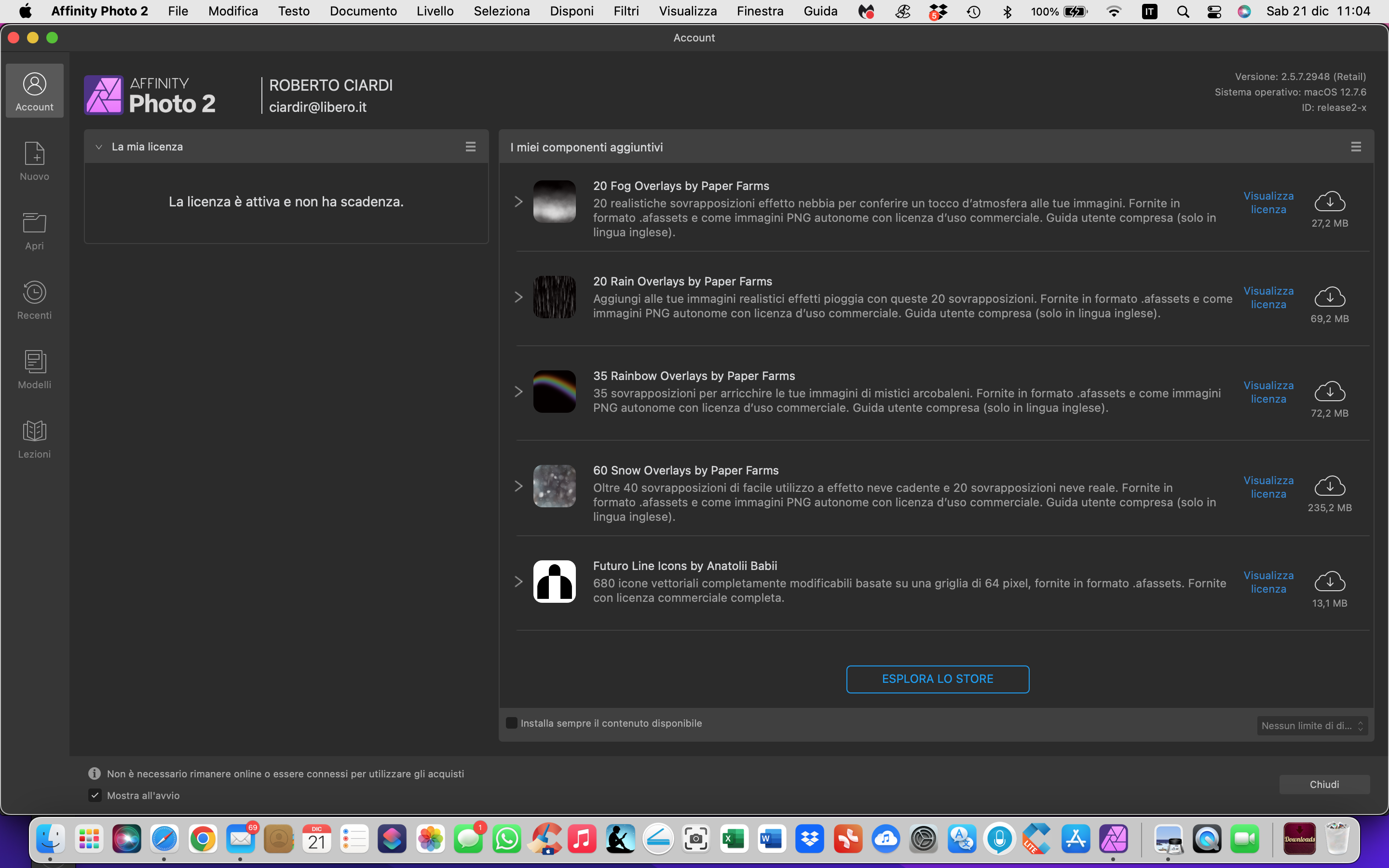This screenshot has width=1389, height=868.
Task: Click ESPLORA LO STORE button
Action: coord(937,679)
